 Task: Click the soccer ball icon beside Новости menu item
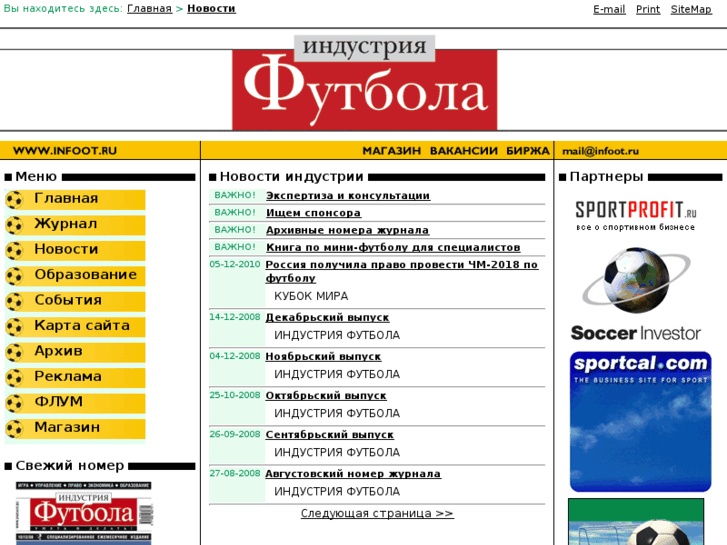(14, 251)
